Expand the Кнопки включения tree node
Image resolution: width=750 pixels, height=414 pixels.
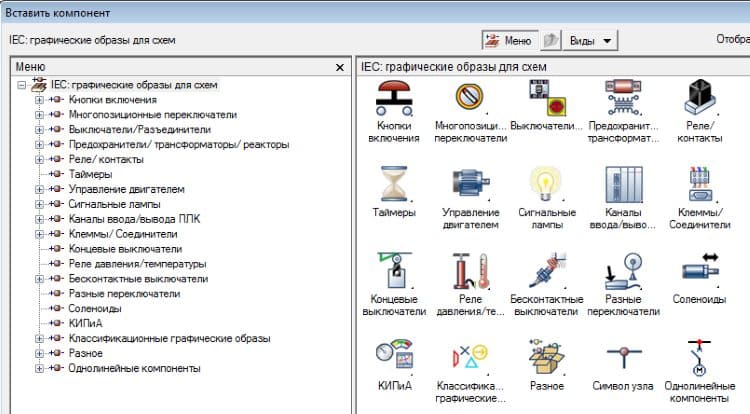coord(39,100)
